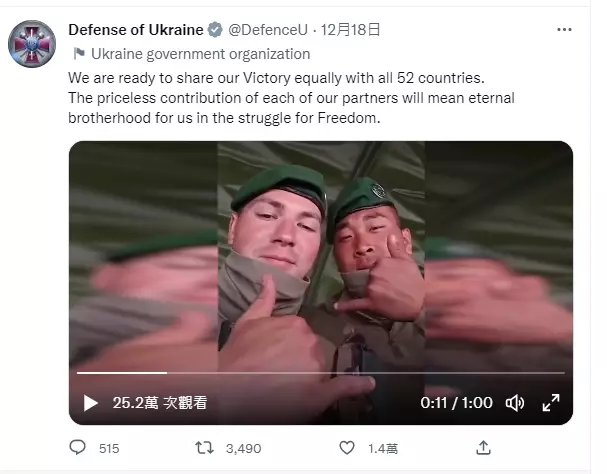
Task: Open the @DefenceU handle link
Action: 268,30
